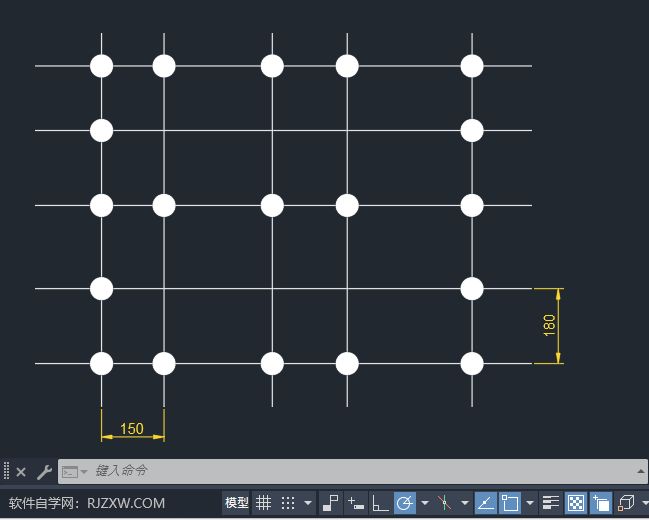Click the polar tracking icon
Viewport: 649px width, 520px height.
pos(405,502)
